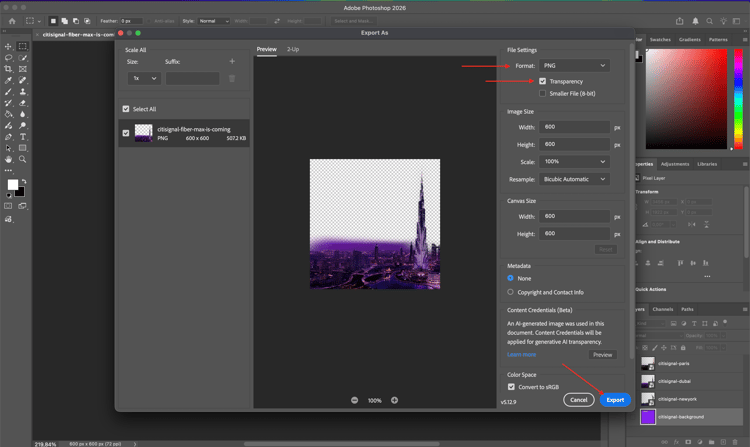Open the 1x size dropdown
750x447 pixels.
point(143,78)
